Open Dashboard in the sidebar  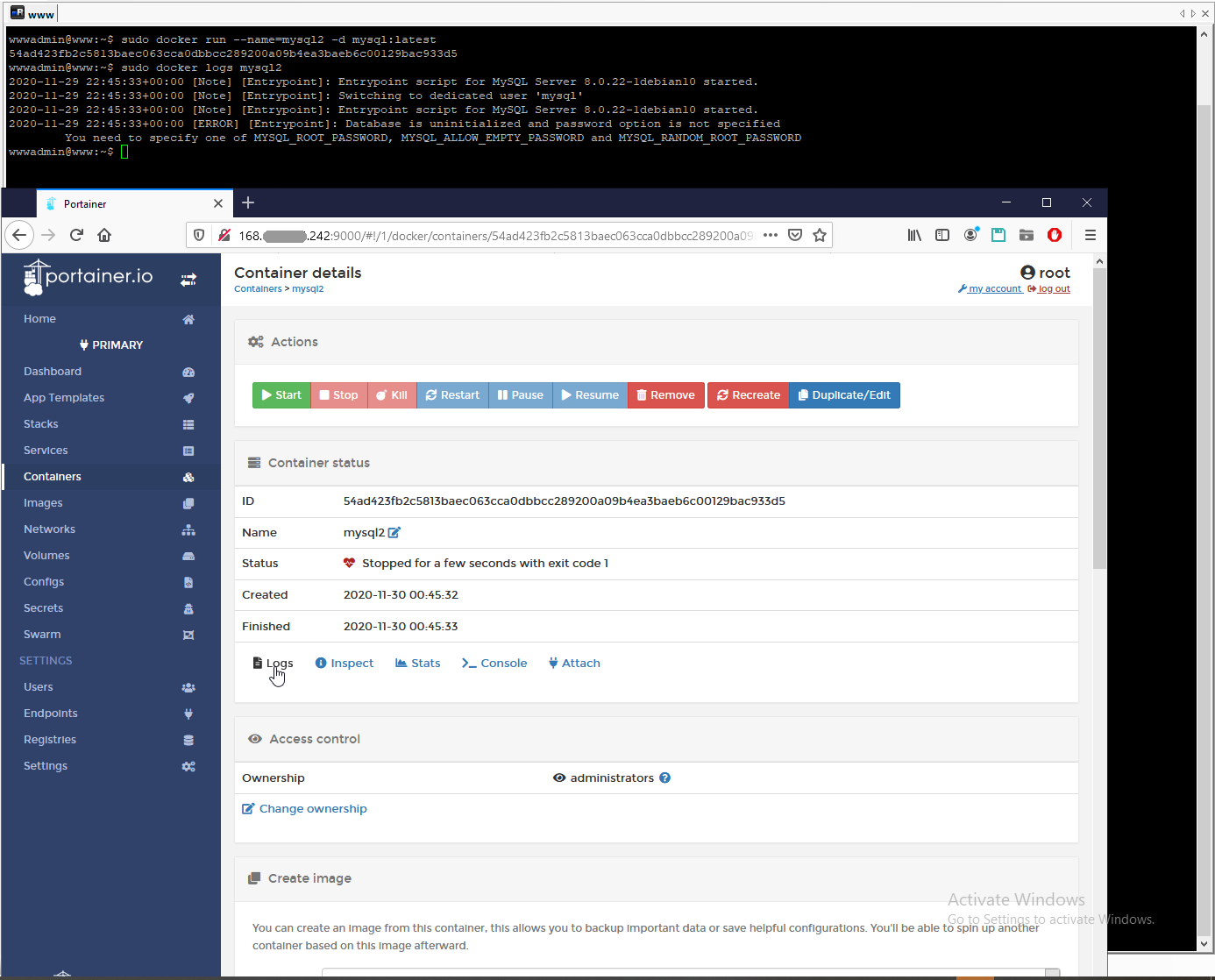(x=53, y=372)
